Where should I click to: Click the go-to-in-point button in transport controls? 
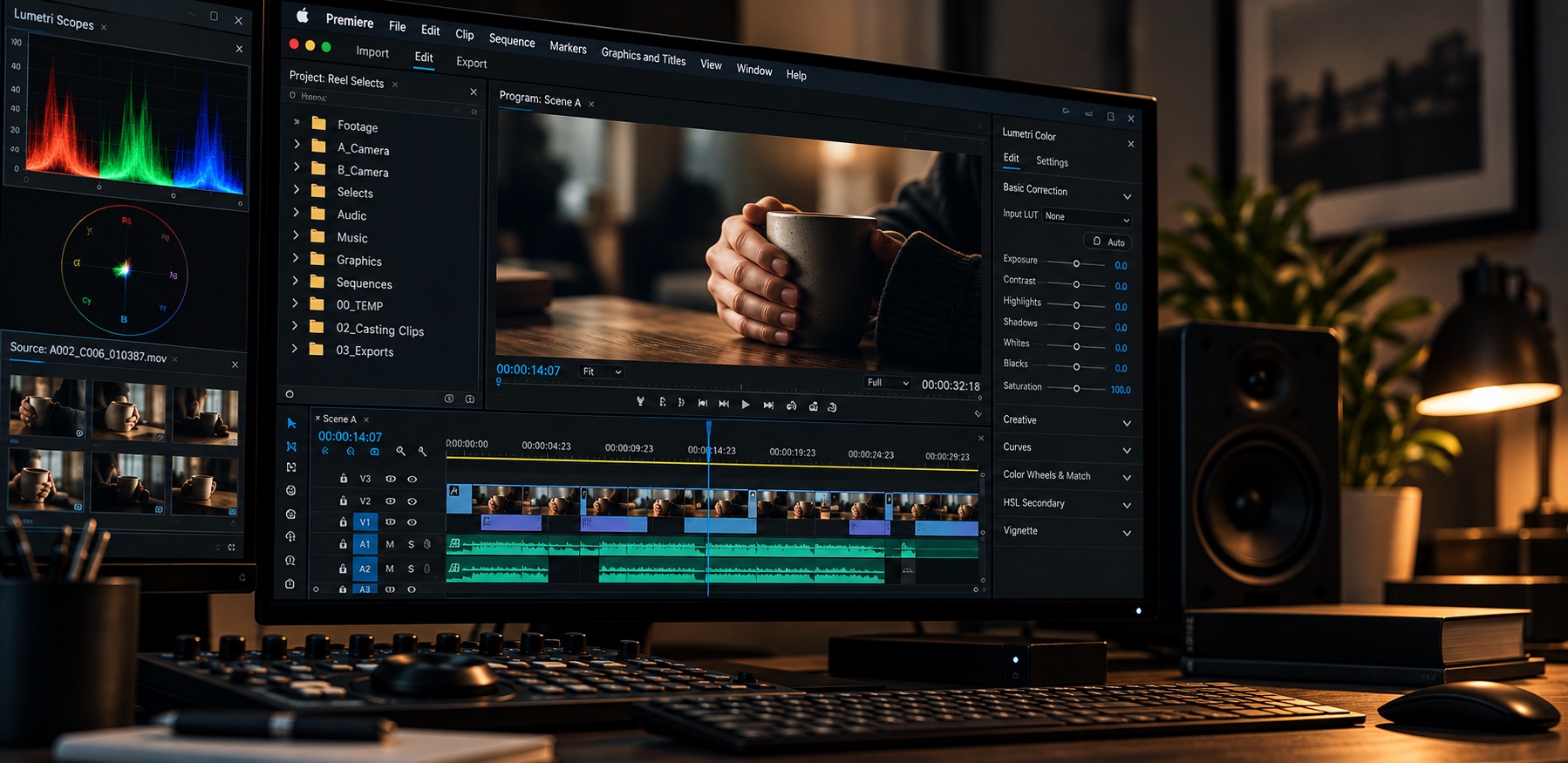[x=703, y=403]
